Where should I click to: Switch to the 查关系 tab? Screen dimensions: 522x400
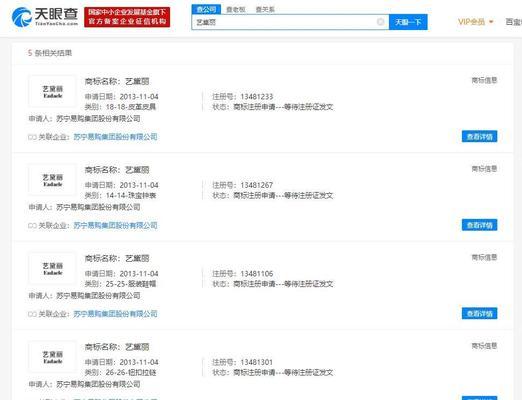[x=265, y=10]
